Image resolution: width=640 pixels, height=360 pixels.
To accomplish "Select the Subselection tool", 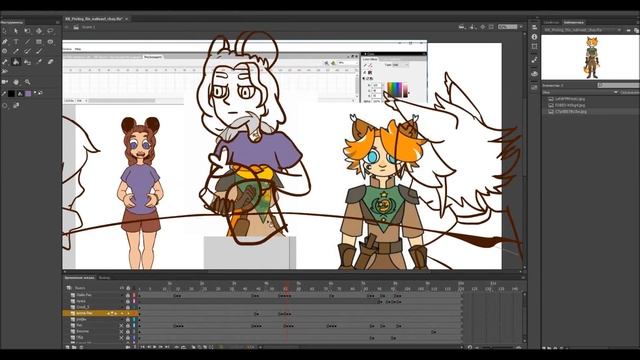I will (x=16, y=31).
